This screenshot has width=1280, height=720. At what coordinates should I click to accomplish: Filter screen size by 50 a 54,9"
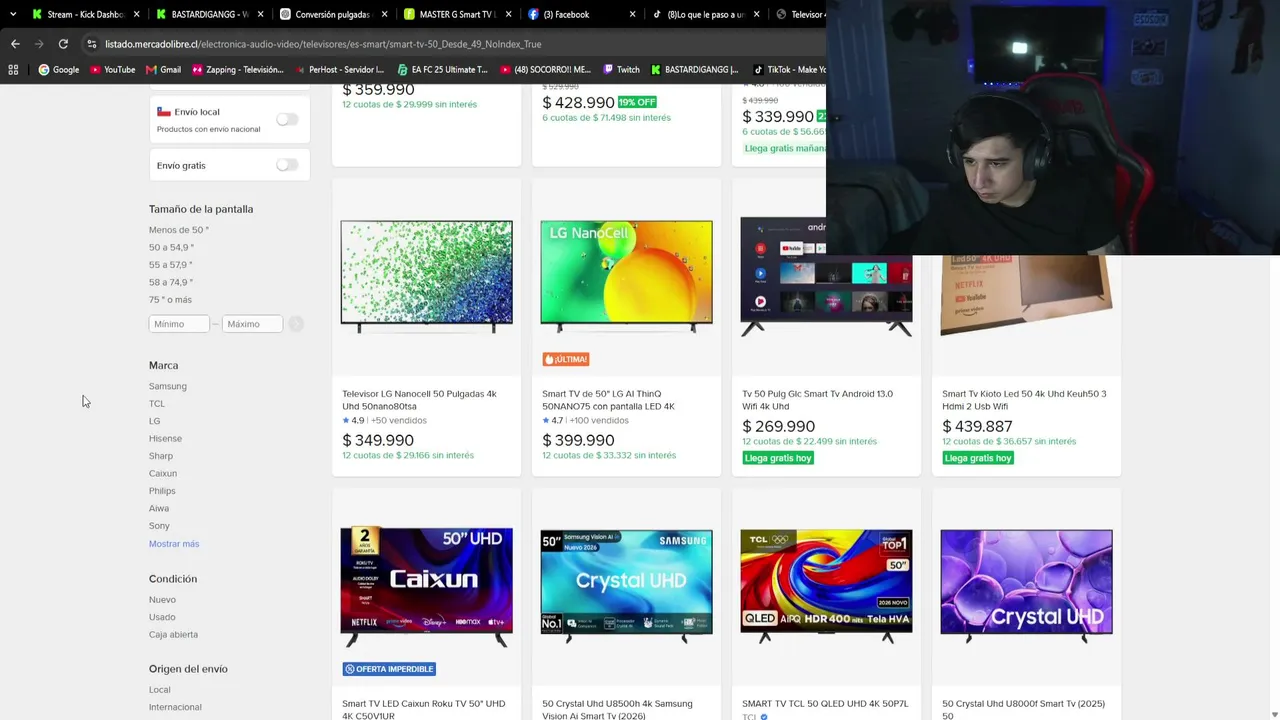pyautogui.click(x=171, y=247)
